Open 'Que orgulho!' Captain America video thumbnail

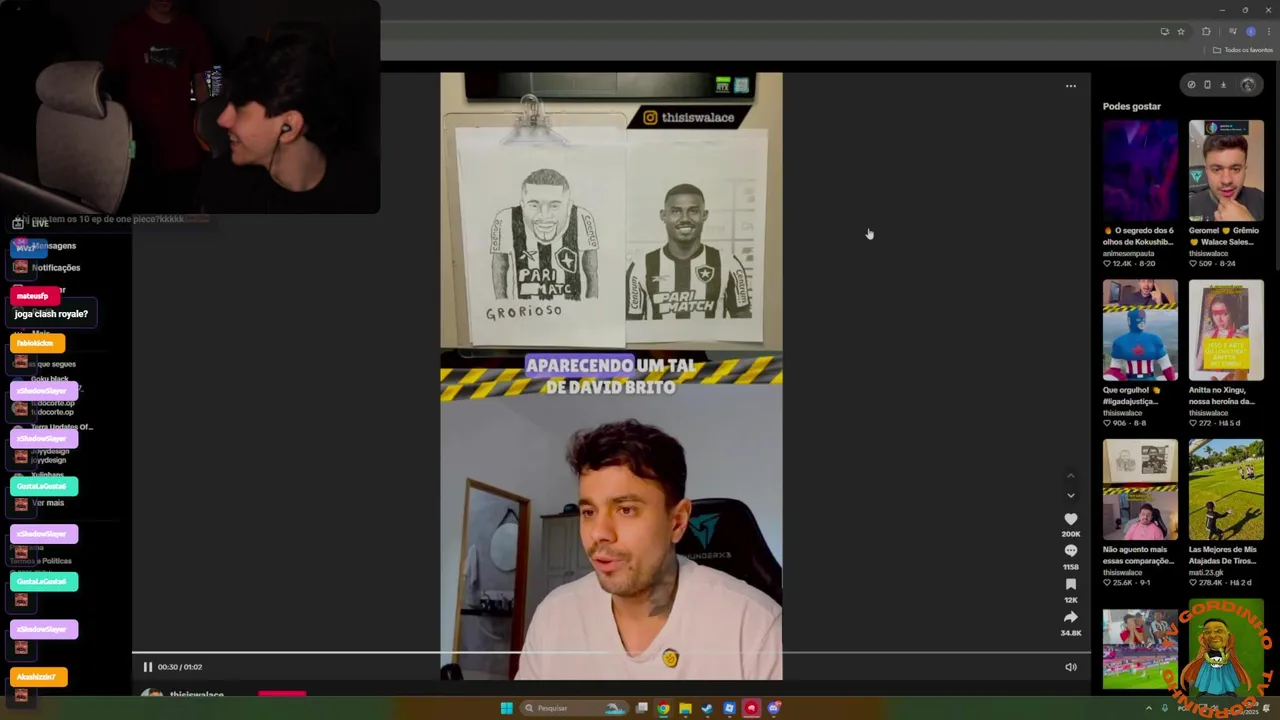coord(1140,331)
